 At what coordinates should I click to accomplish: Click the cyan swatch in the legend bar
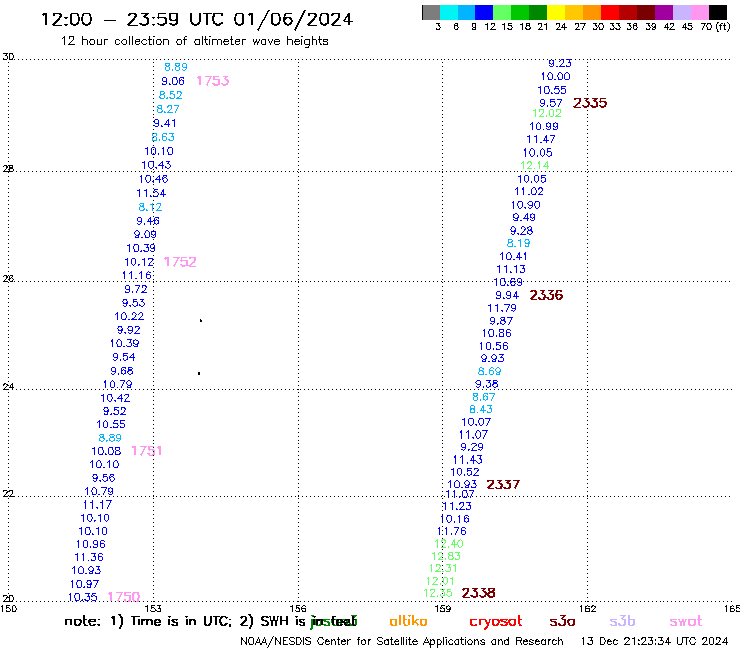pyautogui.click(x=448, y=12)
